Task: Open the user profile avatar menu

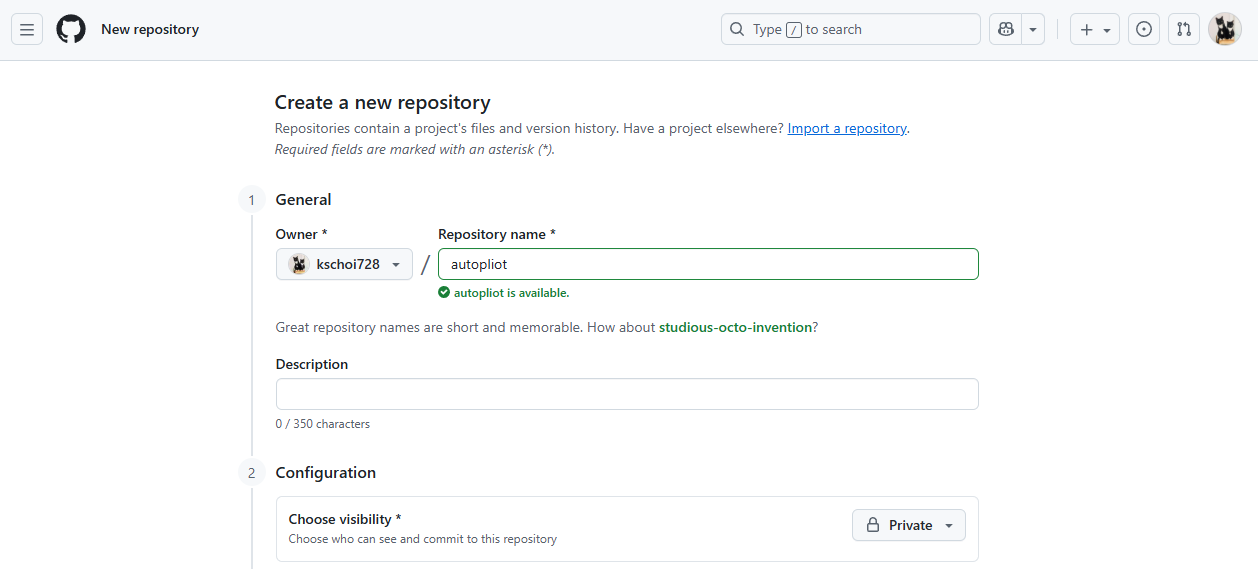Action: coord(1224,30)
